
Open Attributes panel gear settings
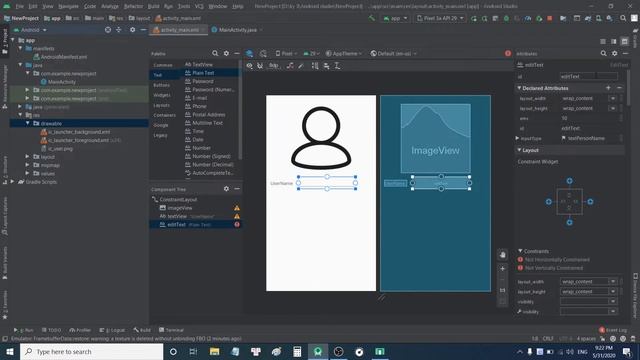614,53
